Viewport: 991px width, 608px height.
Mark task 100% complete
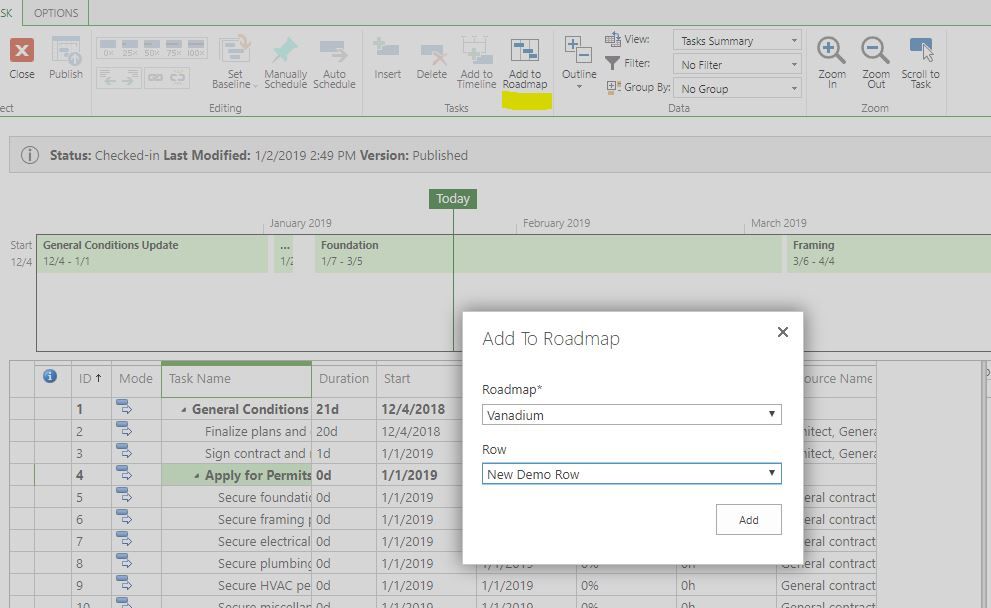pyautogui.click(x=196, y=48)
